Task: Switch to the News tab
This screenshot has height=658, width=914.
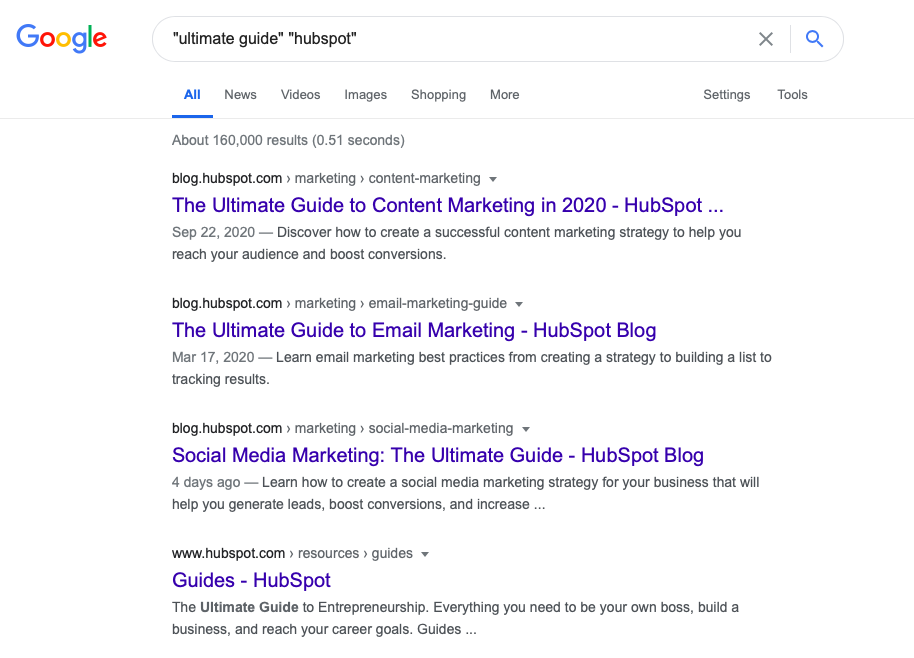Action: tap(240, 95)
